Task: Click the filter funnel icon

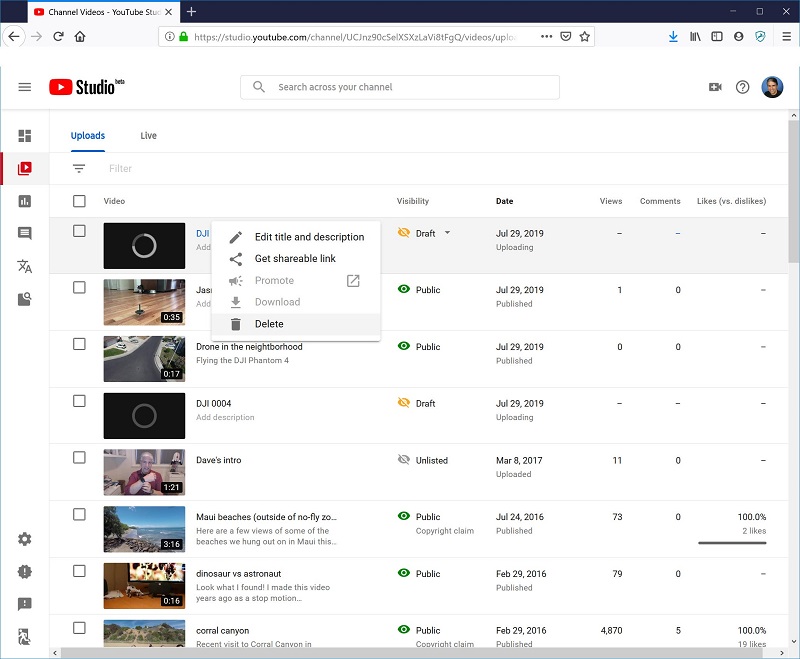Action: [79, 168]
